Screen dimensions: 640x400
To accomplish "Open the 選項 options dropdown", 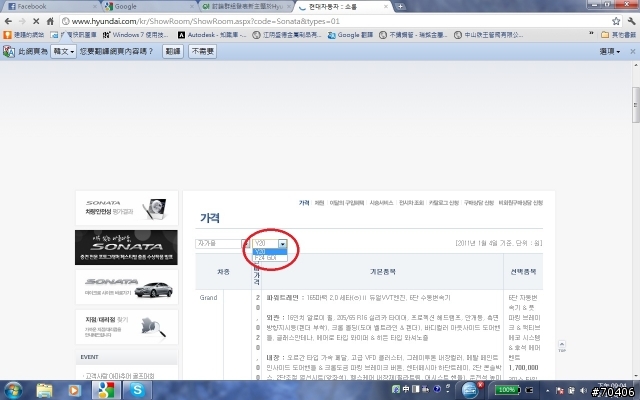I will 610,51.
